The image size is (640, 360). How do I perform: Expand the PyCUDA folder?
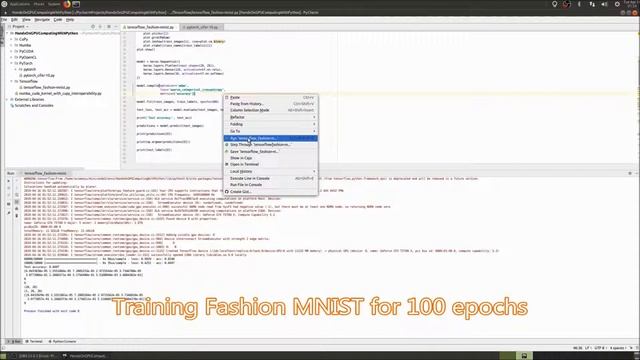[x=11, y=51]
